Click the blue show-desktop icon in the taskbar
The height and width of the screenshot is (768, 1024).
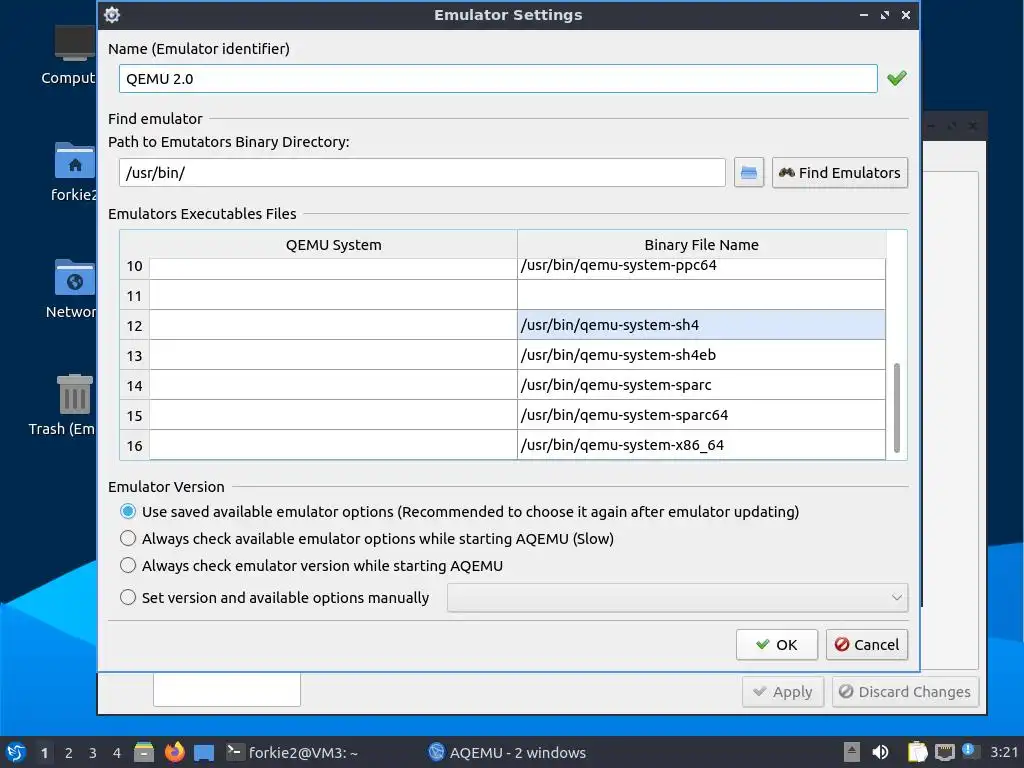point(204,752)
